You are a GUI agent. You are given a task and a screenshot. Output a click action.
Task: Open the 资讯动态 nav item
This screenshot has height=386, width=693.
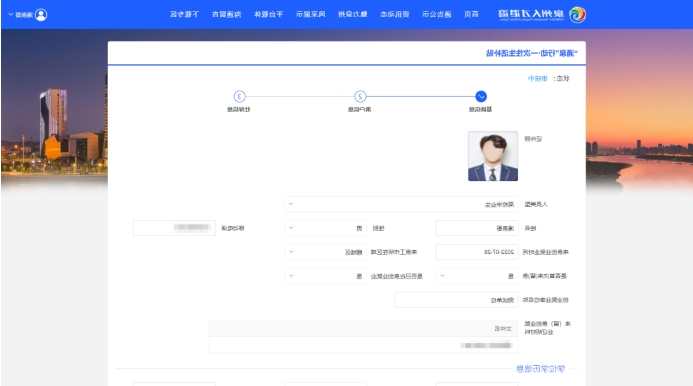point(394,14)
